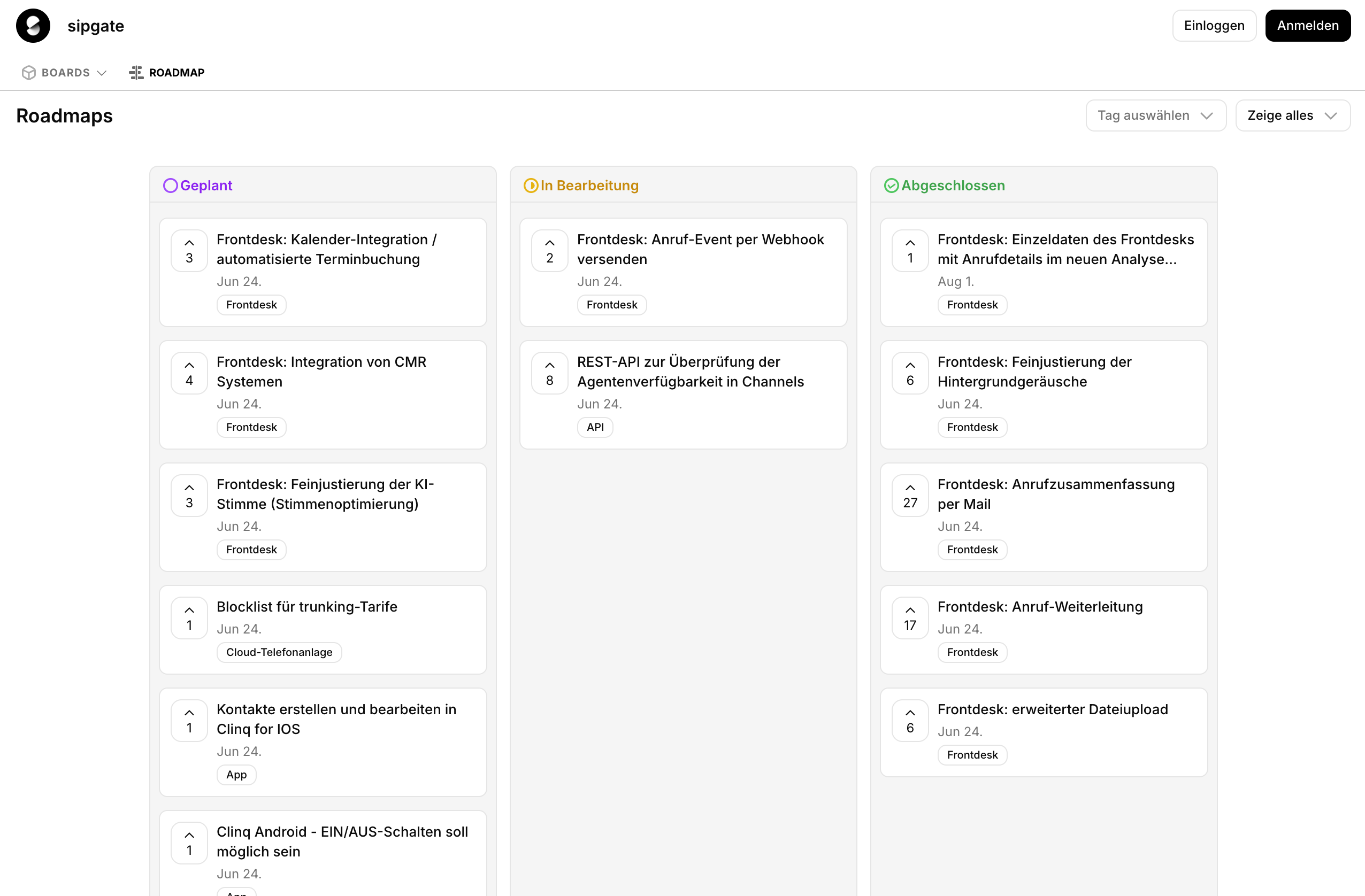Upvote Einzeldaten des Frontdesks card

point(910,251)
